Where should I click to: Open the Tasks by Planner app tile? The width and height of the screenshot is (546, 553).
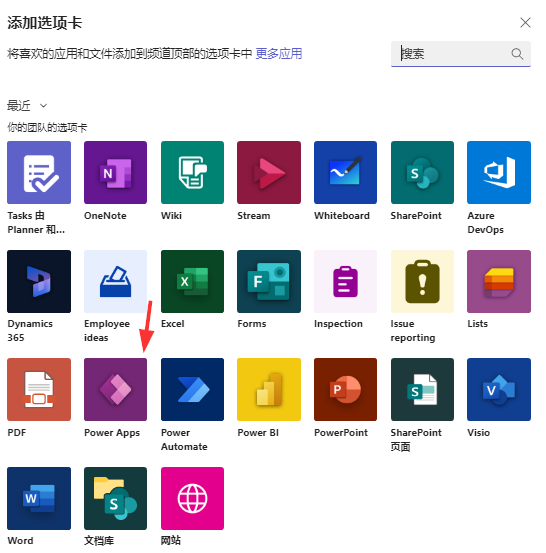39,172
